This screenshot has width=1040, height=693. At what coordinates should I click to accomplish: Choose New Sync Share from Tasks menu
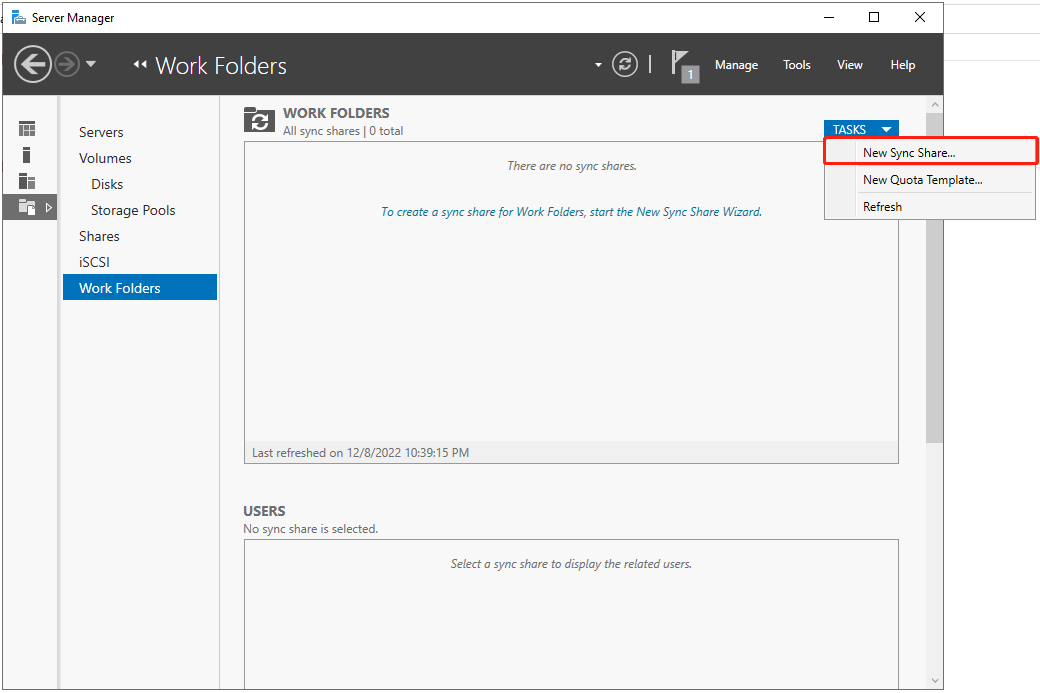pos(930,153)
